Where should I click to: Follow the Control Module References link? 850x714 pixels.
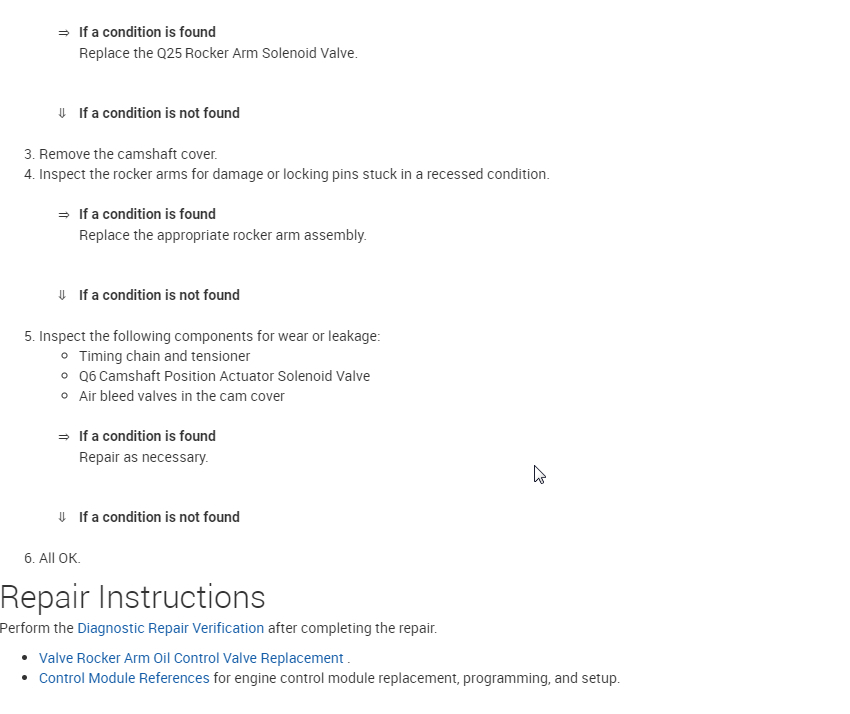pyautogui.click(x=124, y=678)
